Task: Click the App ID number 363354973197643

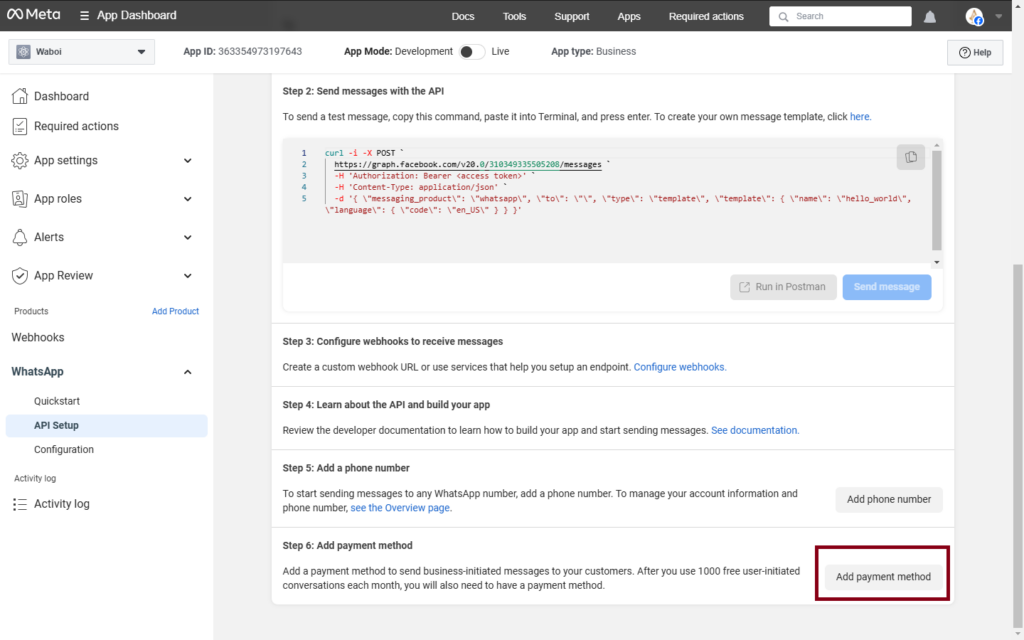Action: tap(260, 52)
